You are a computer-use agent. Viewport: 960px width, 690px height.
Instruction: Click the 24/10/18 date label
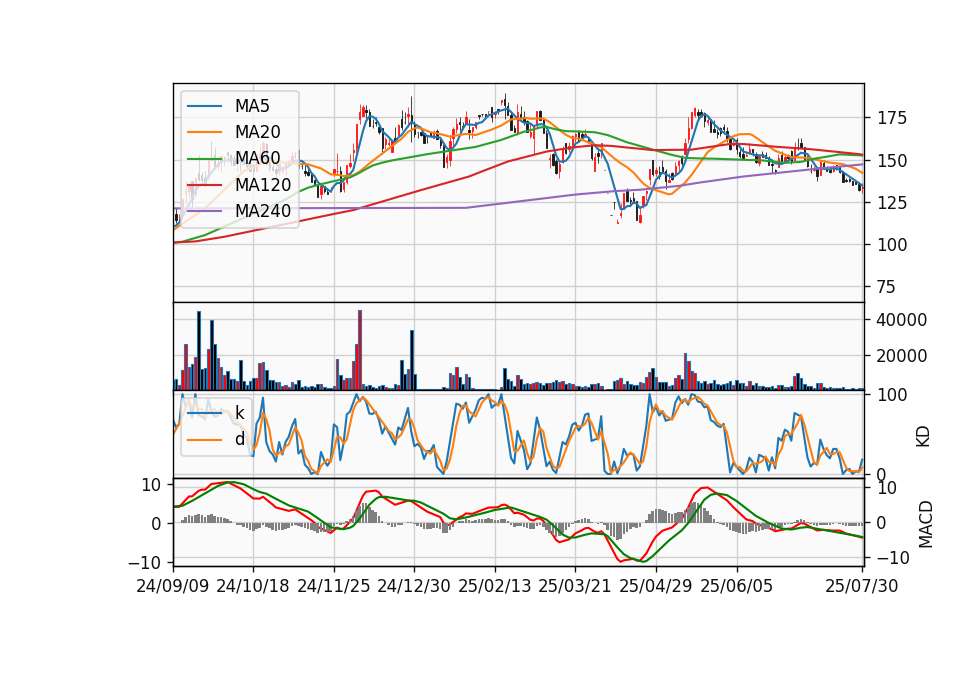tap(253, 586)
